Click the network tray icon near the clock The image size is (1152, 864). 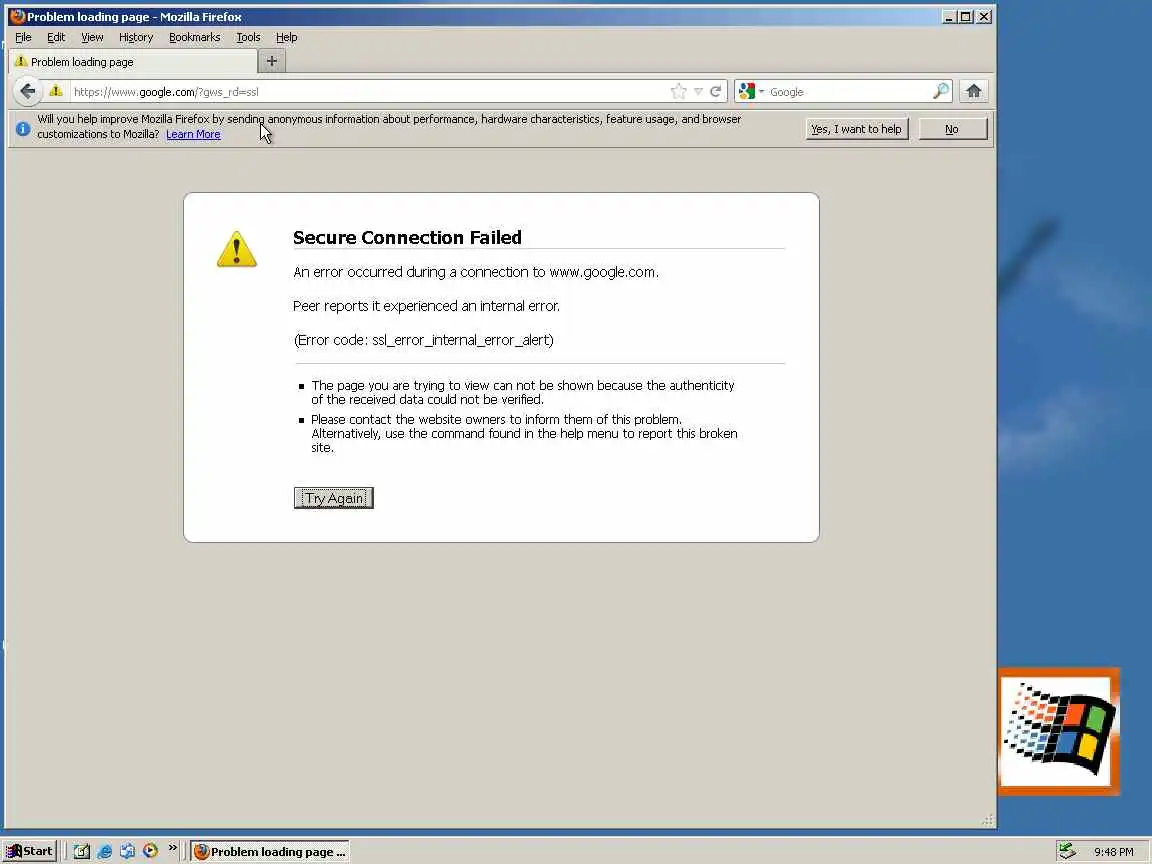click(x=1067, y=851)
